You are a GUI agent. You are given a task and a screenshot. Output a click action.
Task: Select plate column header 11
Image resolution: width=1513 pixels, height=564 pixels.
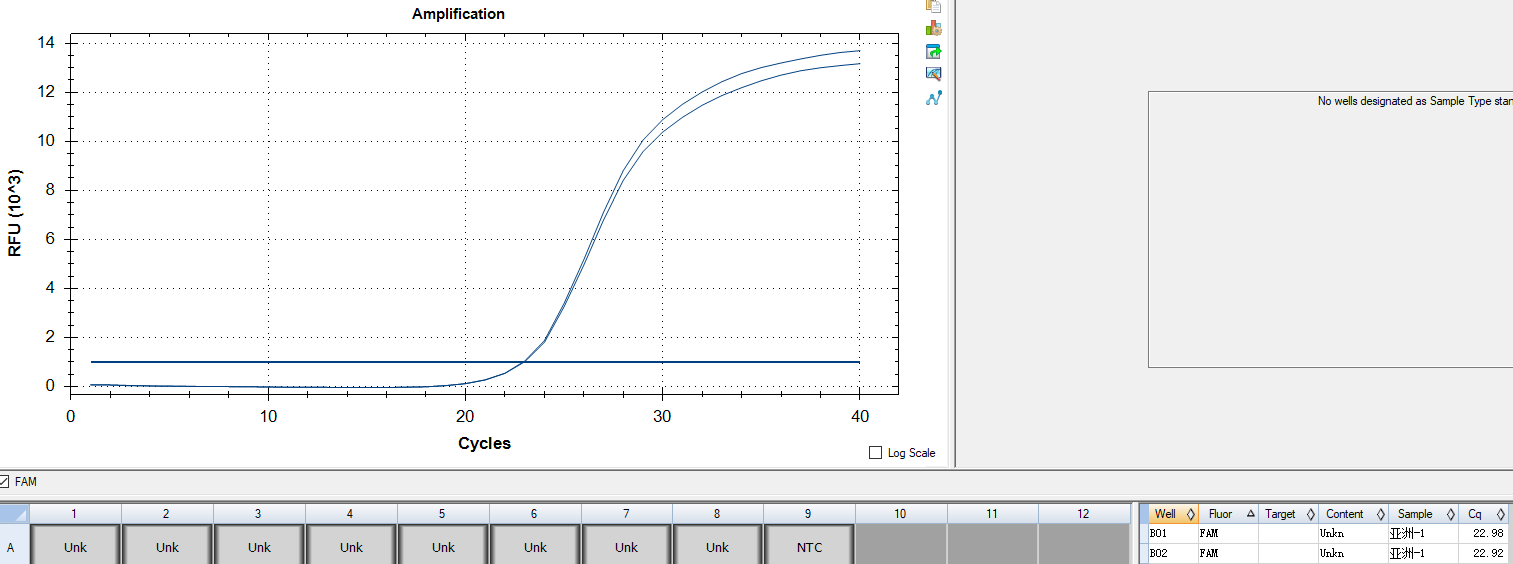[992, 514]
